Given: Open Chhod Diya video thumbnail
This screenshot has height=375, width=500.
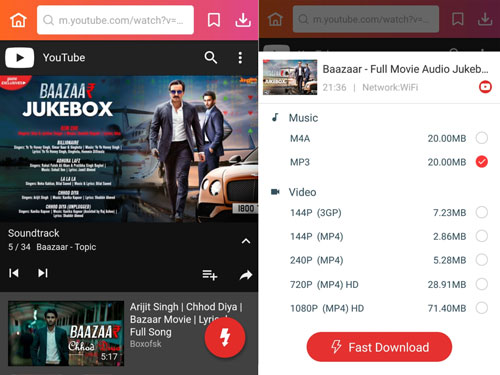Looking at the screenshot, I should click(66, 333).
